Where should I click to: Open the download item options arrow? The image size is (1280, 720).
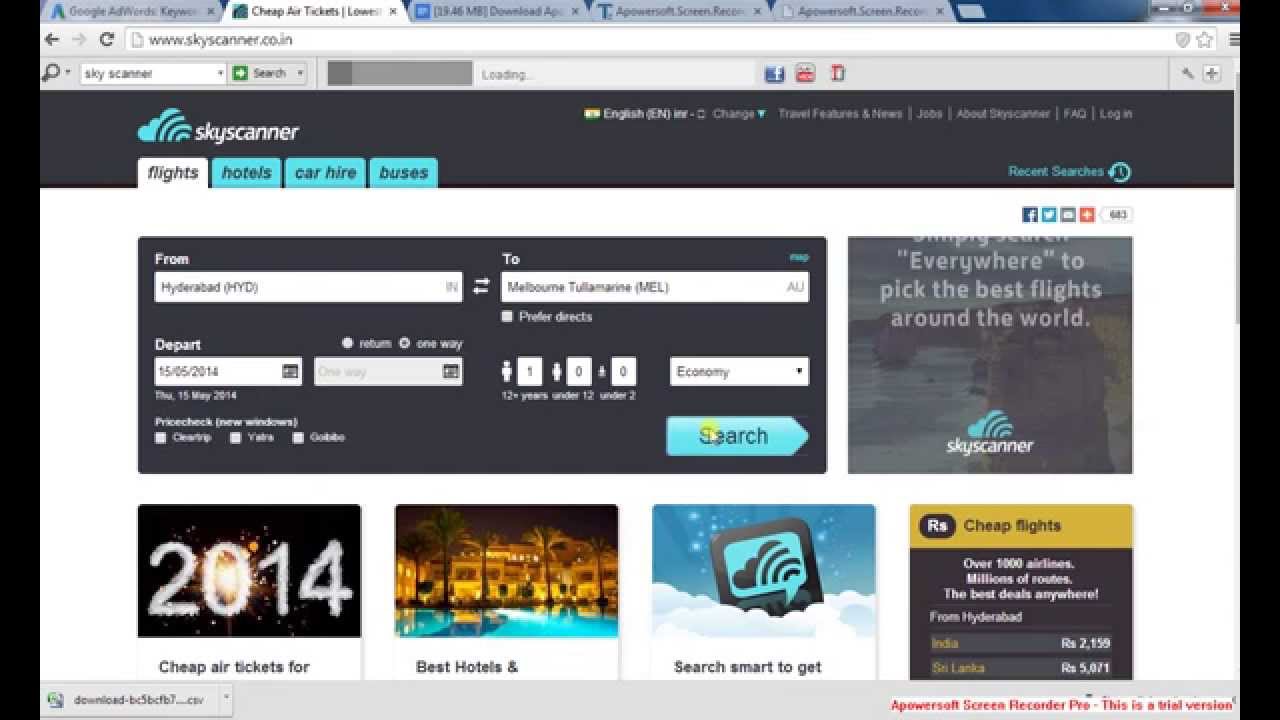tap(226, 697)
